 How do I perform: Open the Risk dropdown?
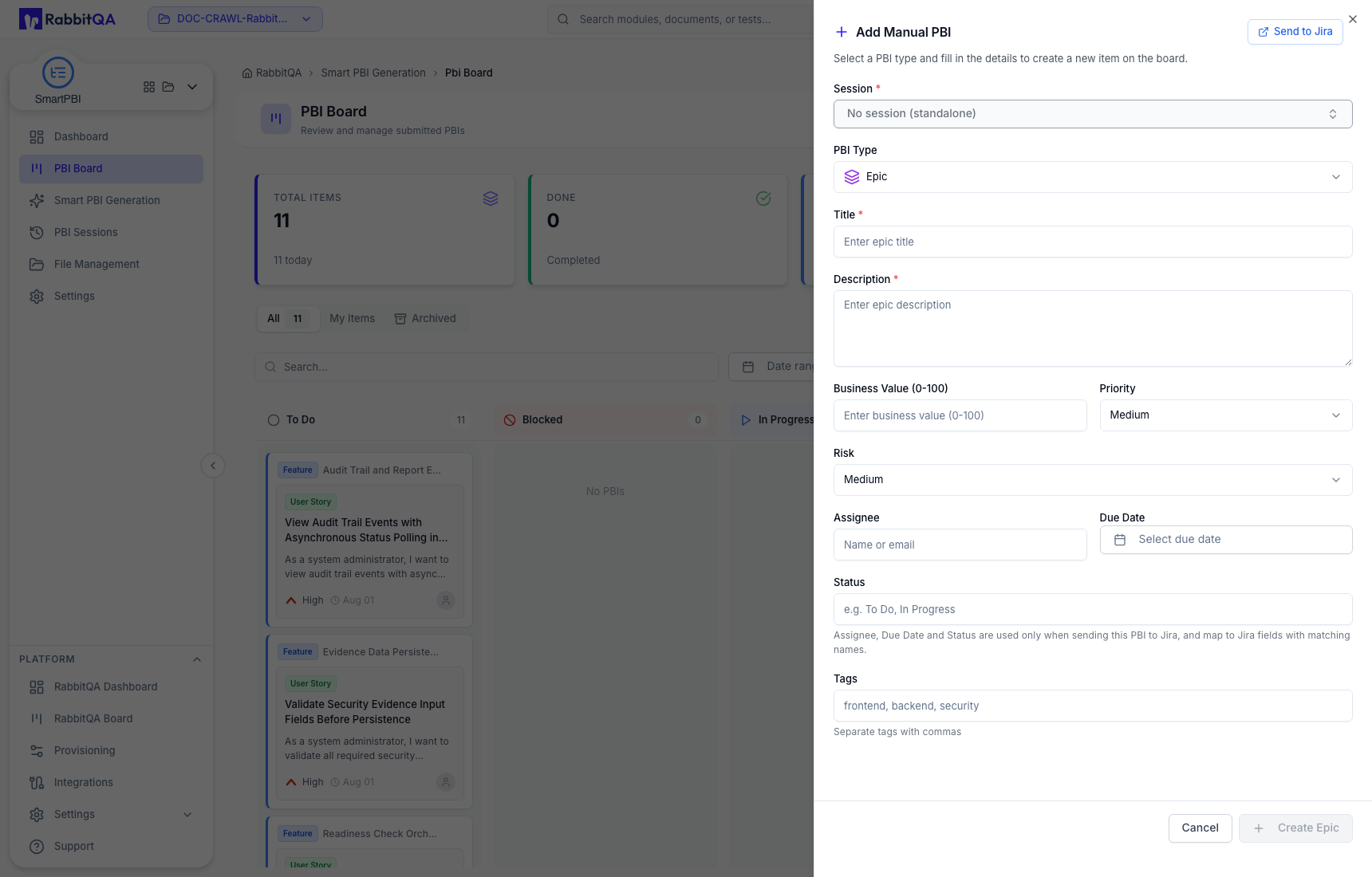tap(1093, 480)
